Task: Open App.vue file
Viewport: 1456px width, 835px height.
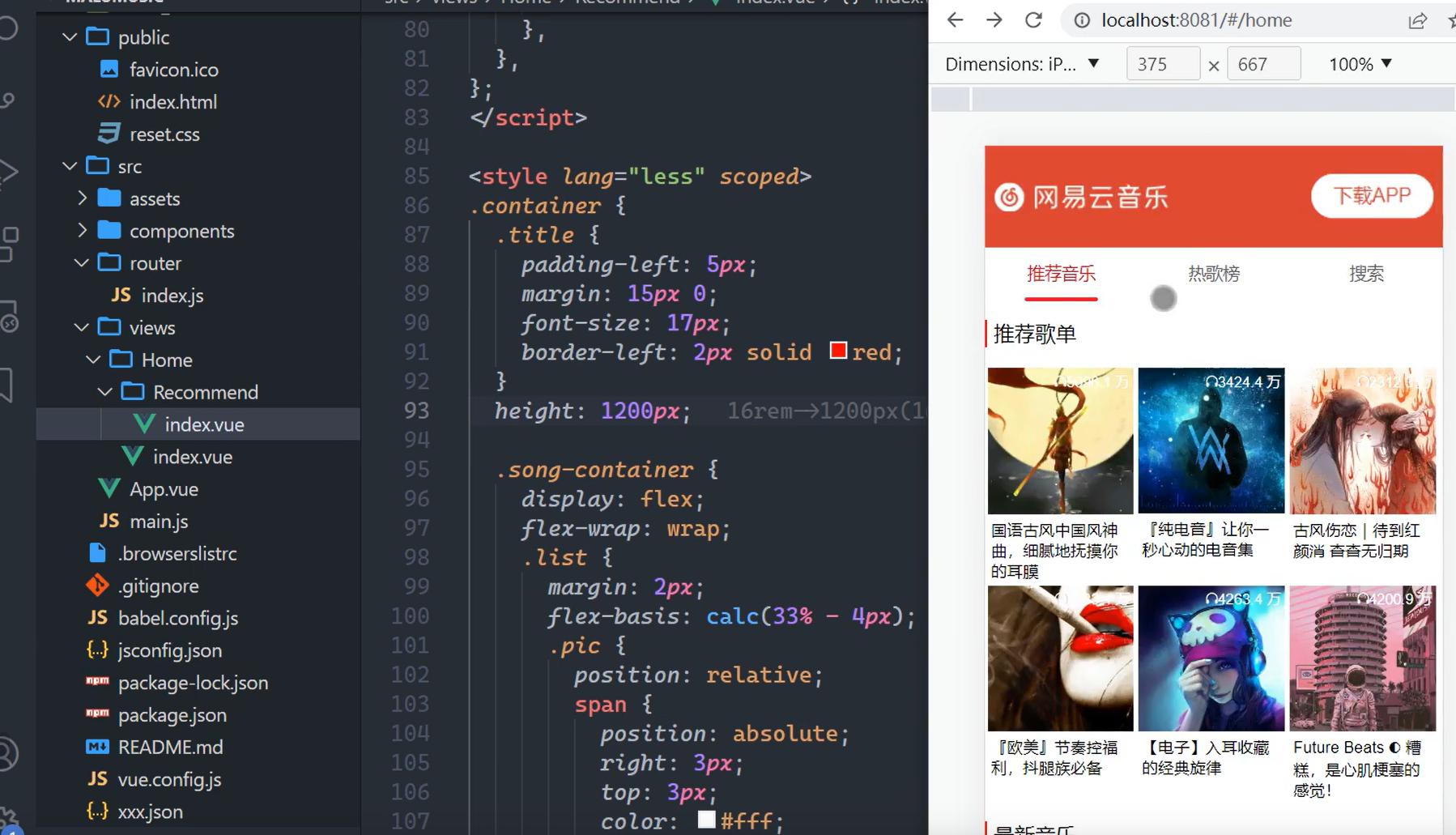Action: click(164, 489)
